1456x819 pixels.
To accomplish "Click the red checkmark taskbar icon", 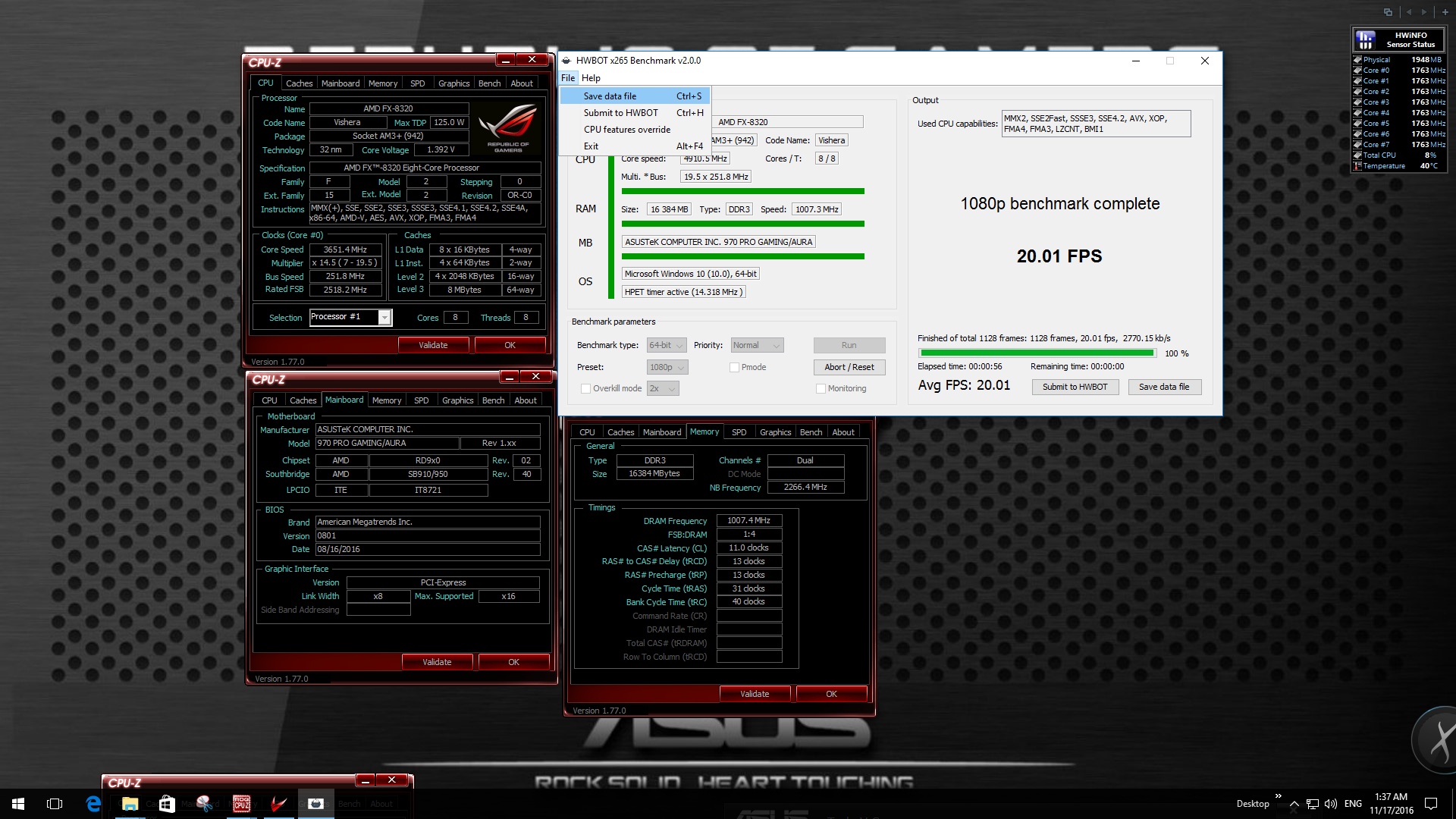I will pyautogui.click(x=278, y=804).
